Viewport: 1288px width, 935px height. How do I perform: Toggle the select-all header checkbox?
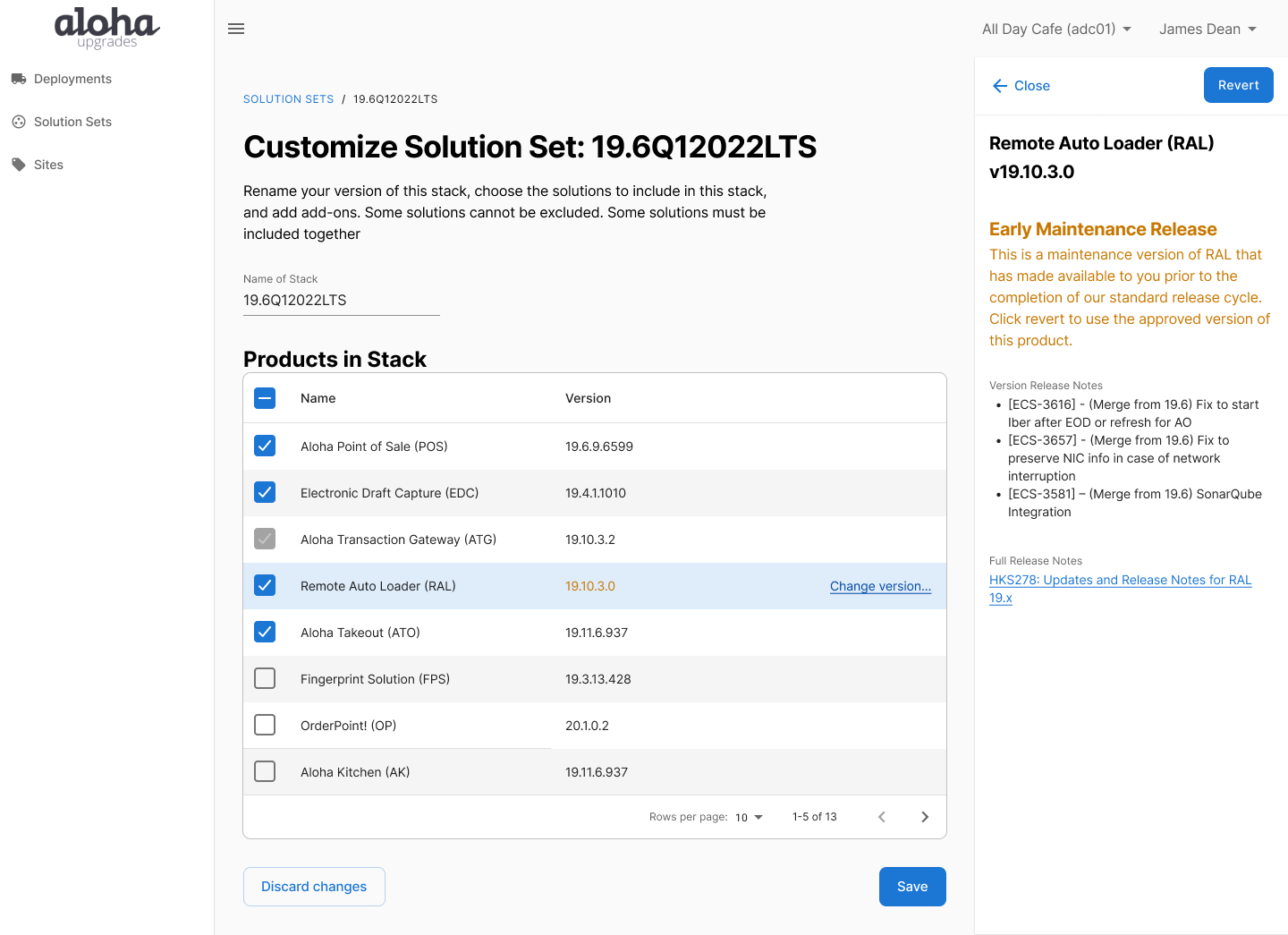coord(265,398)
